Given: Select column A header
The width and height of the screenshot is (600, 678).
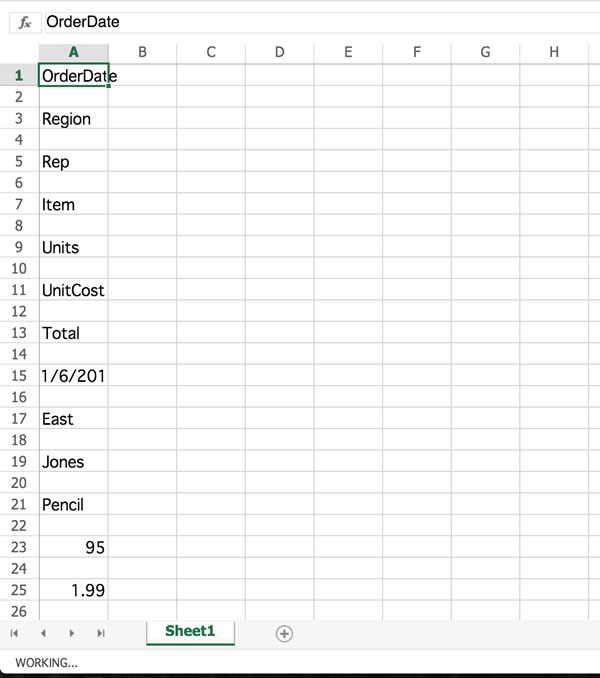Looking at the screenshot, I should point(73,52).
